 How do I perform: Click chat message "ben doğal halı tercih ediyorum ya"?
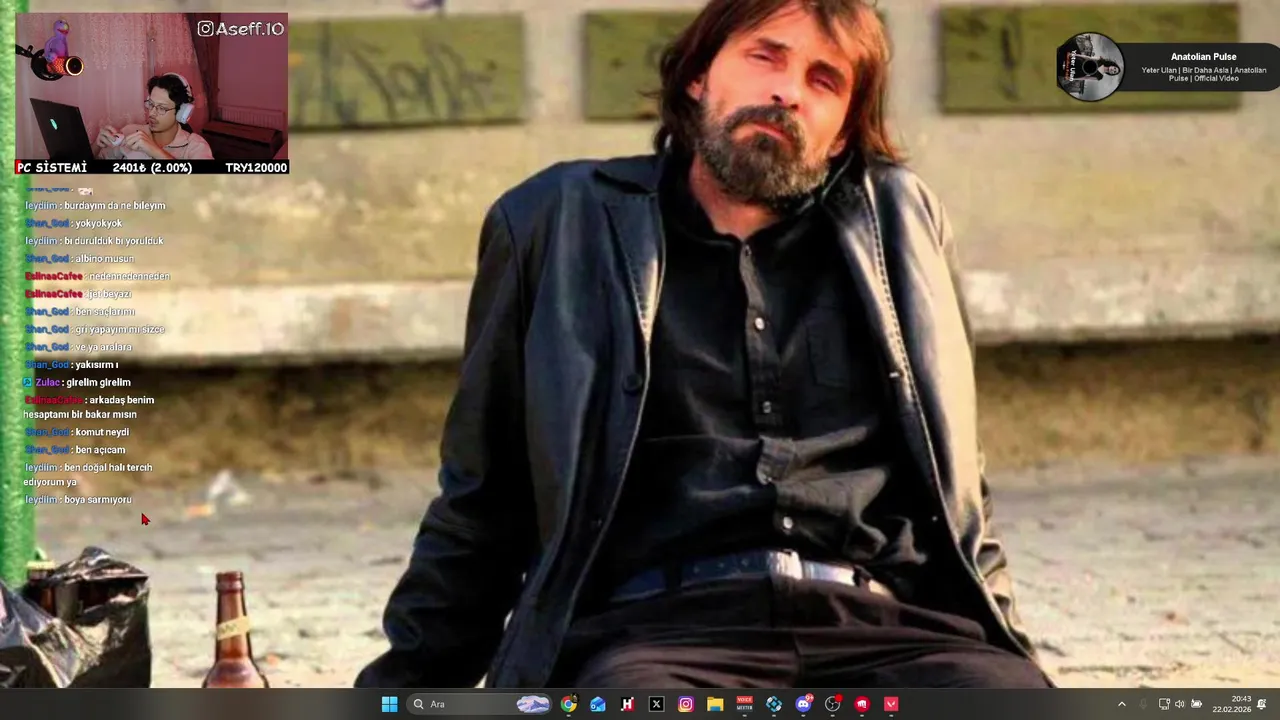click(x=88, y=475)
